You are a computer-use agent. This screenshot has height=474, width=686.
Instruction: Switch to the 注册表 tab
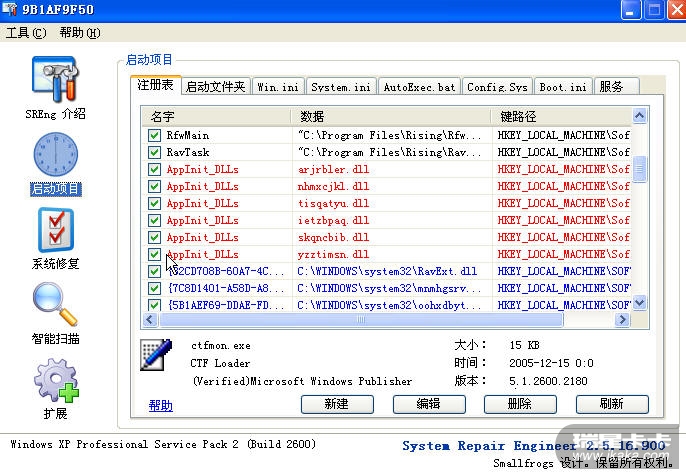(x=155, y=84)
